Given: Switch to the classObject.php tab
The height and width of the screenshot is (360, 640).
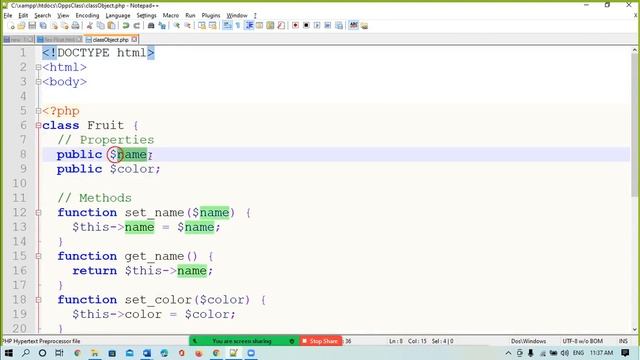Looking at the screenshot, I should click(x=110, y=40).
